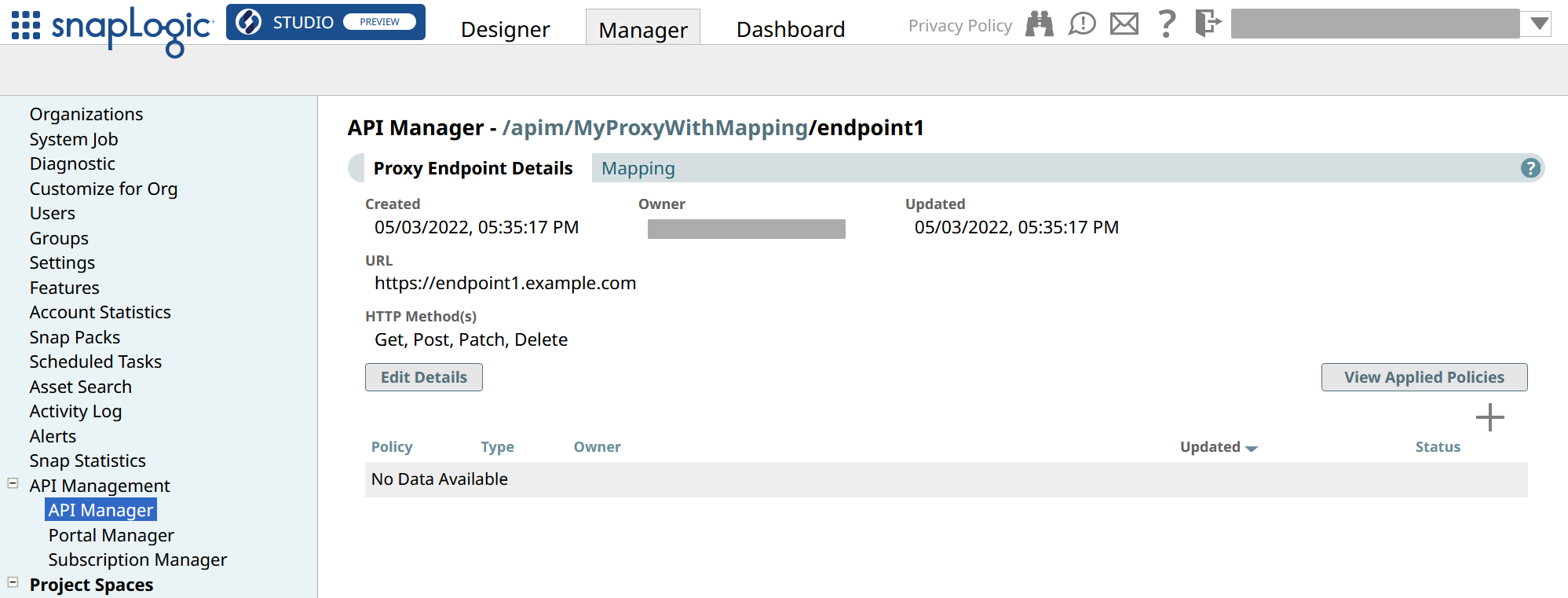Collapse the Project Spaces tree node
Image resolution: width=1568 pixels, height=598 pixels.
(x=13, y=582)
